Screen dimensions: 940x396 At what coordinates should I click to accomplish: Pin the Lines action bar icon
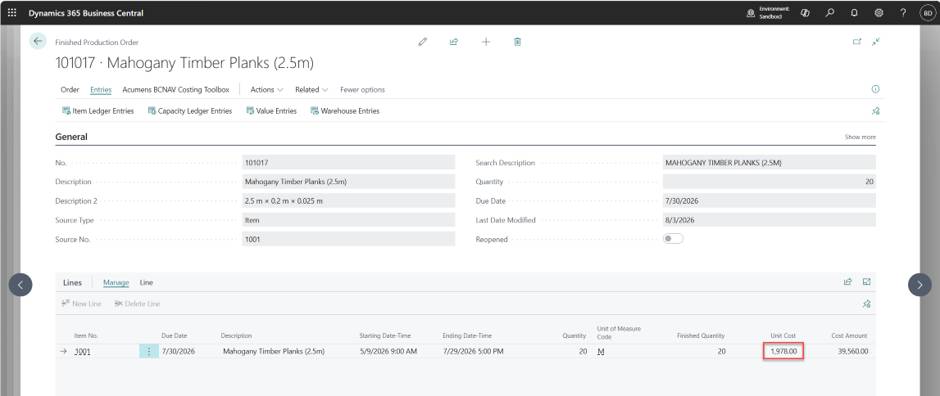pyautogui.click(x=866, y=304)
